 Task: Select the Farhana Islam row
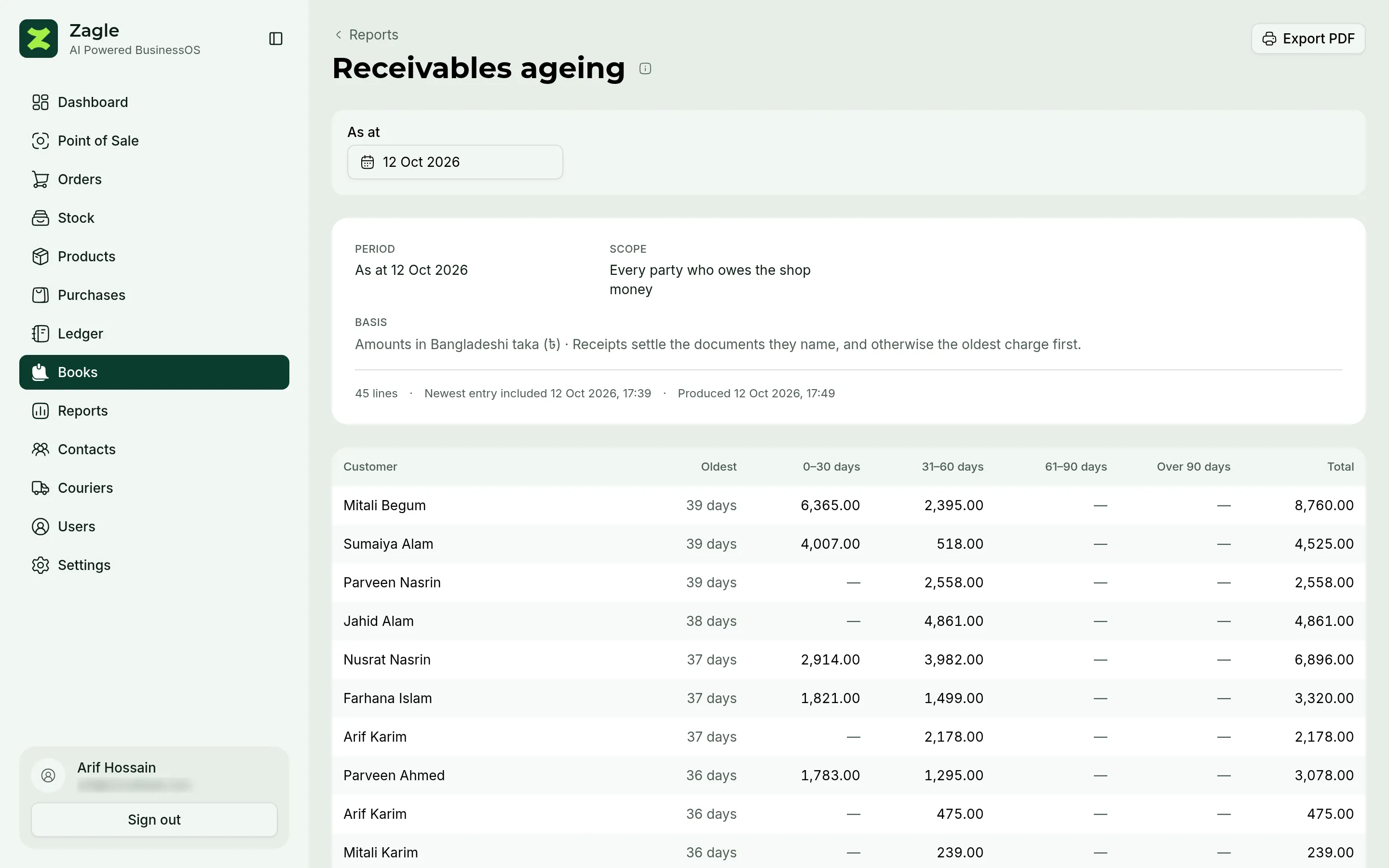(848, 698)
